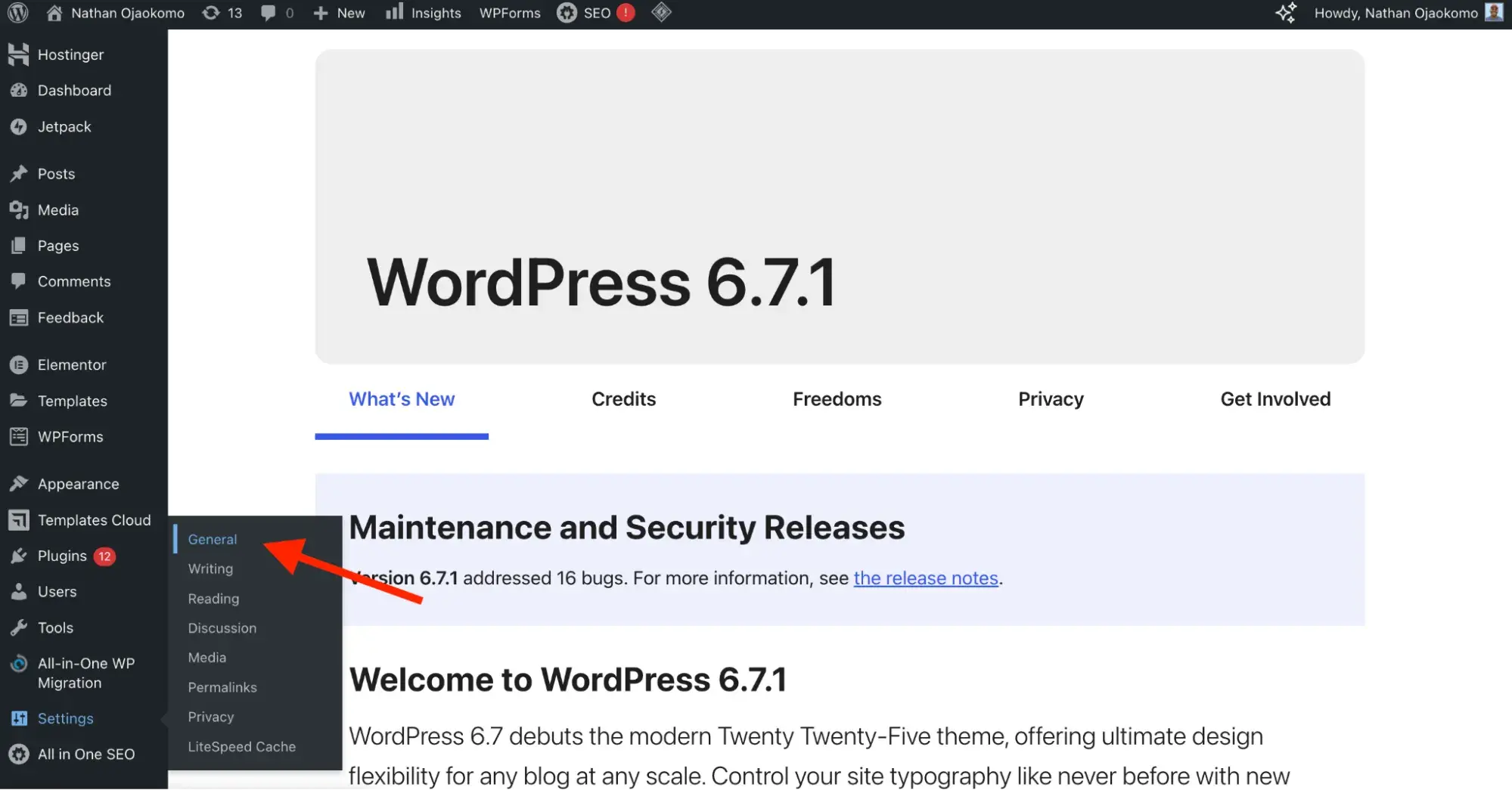The width and height of the screenshot is (1512, 790).
Task: Click the plus icon next to New
Action: click(321, 13)
